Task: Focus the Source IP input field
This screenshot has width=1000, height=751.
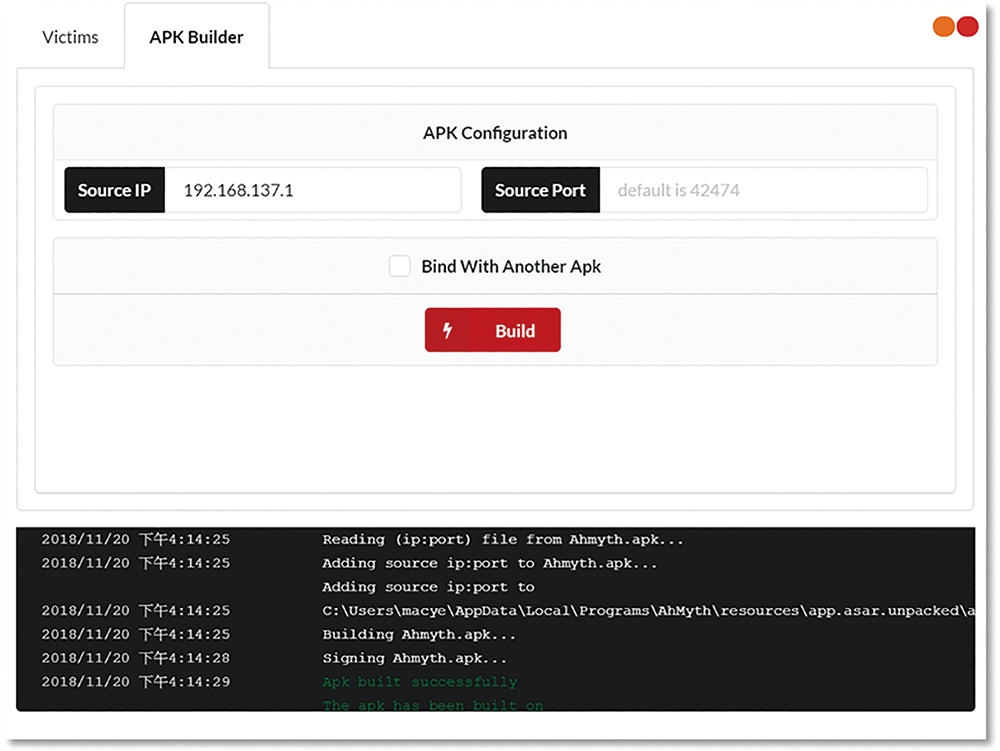Action: pos(312,190)
